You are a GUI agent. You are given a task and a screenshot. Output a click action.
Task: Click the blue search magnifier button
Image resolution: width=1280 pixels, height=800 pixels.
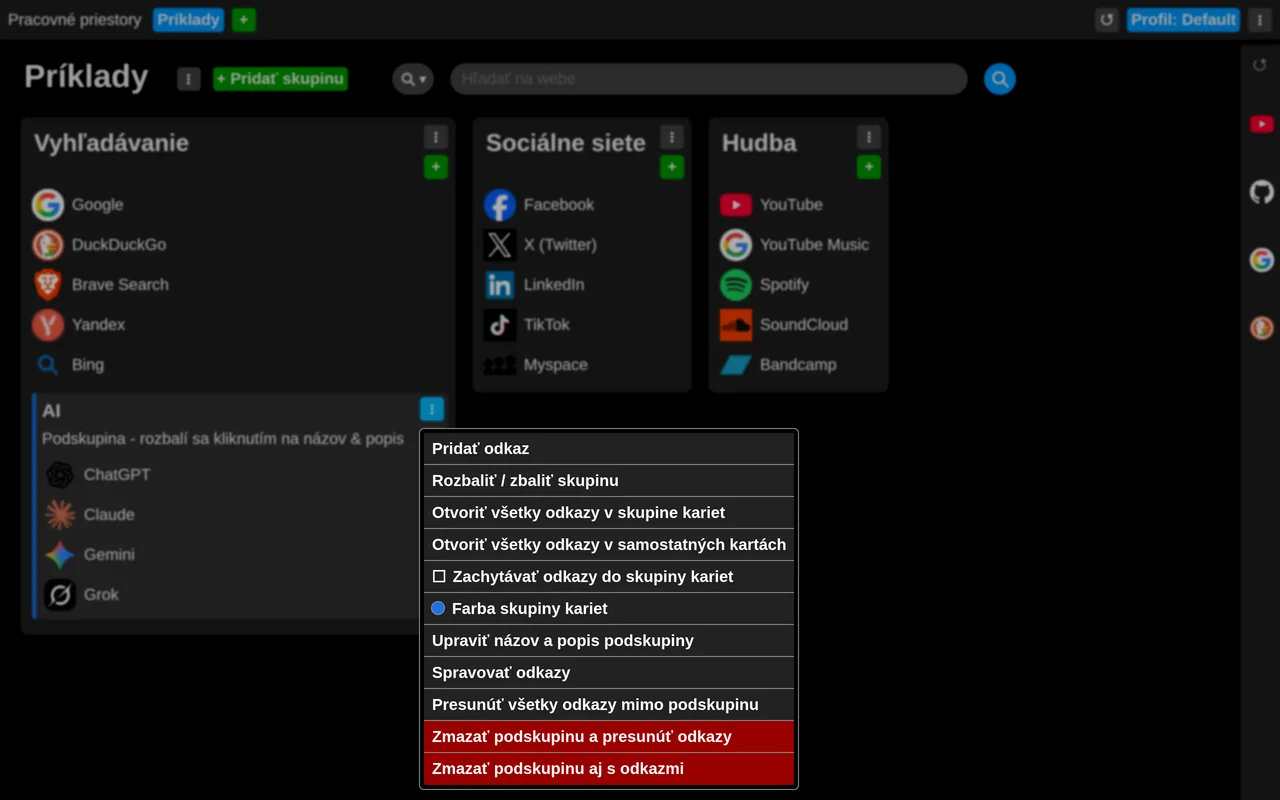(x=1000, y=79)
